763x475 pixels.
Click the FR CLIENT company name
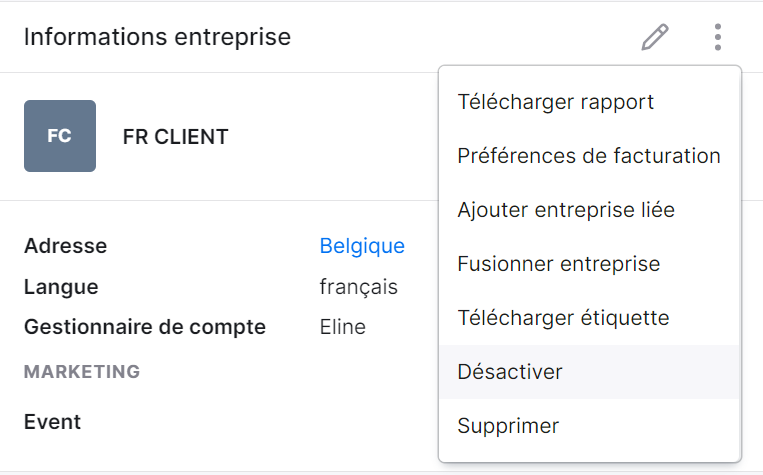coord(176,137)
